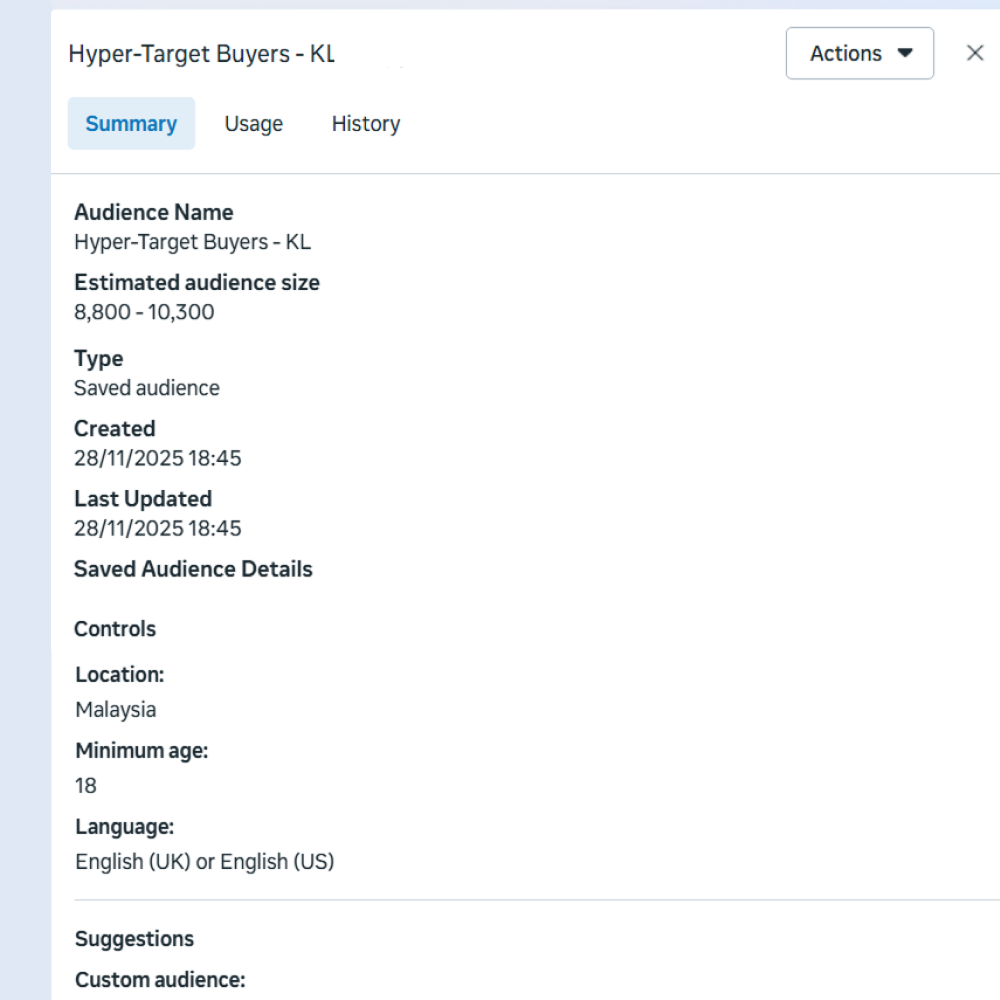
Task: Expand the Controls section heading
Action: click(114, 629)
